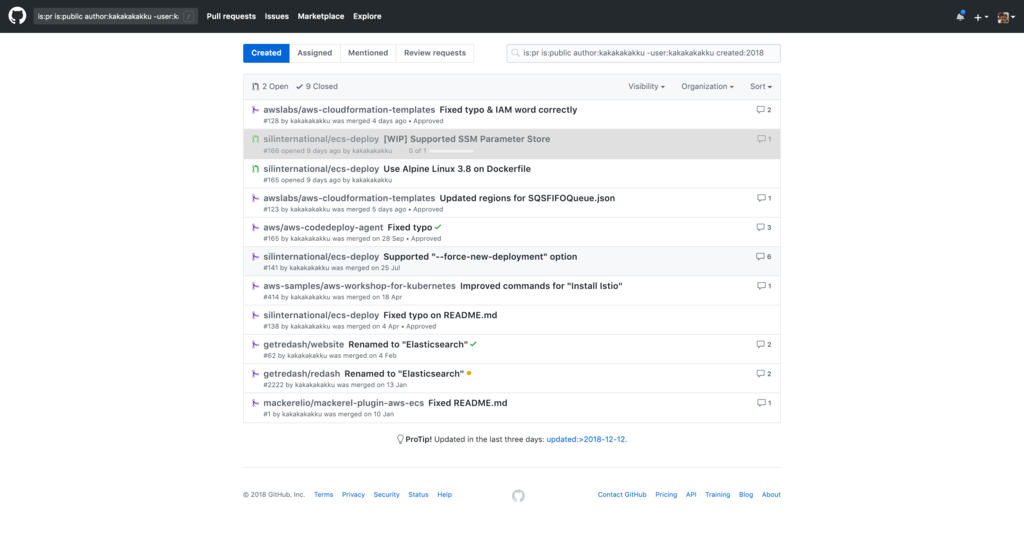Open Pull requests in the header
The image size is (1024, 559).
tap(231, 16)
